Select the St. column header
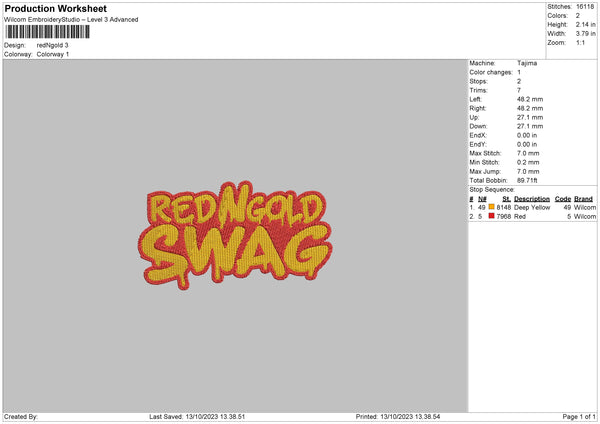The height and width of the screenshot is (424, 600). [507, 199]
